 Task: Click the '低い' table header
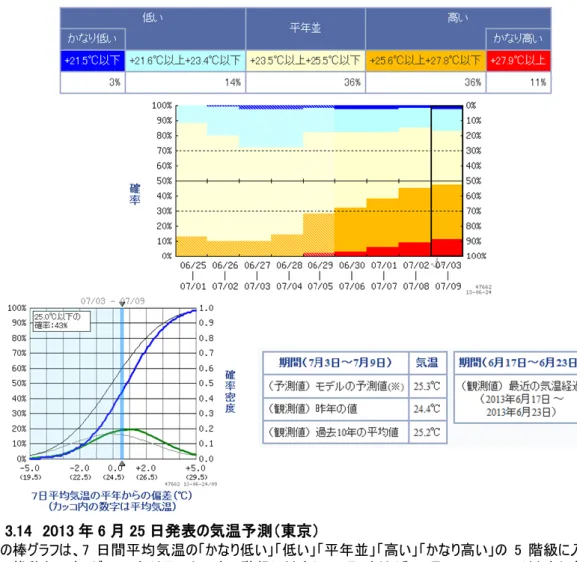pyautogui.click(x=153, y=17)
